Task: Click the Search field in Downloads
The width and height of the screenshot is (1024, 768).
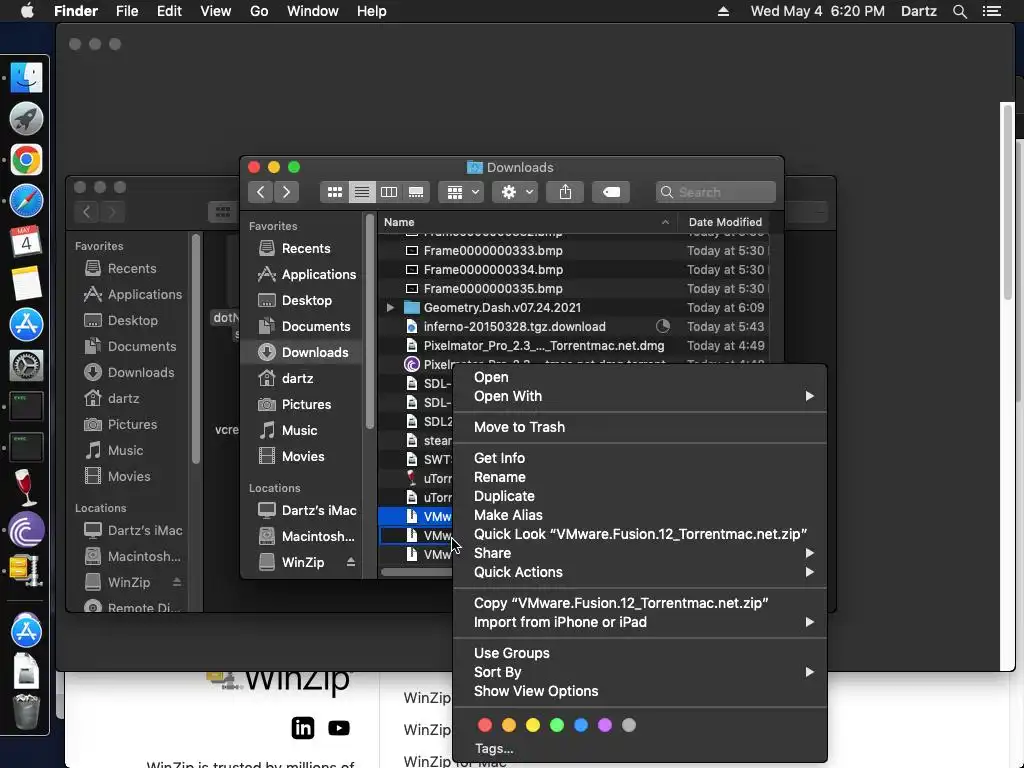Action: tap(716, 192)
